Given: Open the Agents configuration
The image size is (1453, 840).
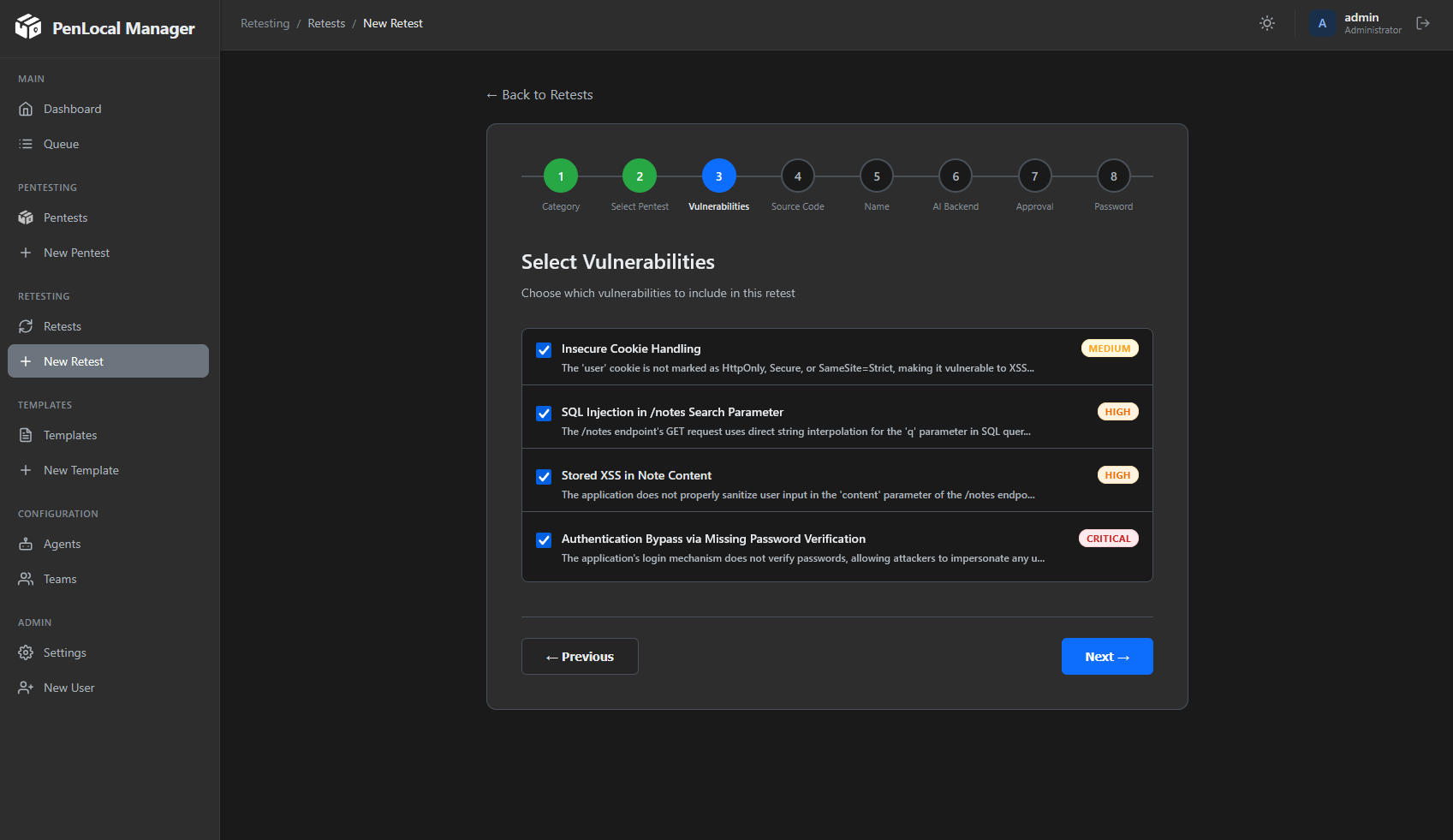Looking at the screenshot, I should tap(61, 544).
